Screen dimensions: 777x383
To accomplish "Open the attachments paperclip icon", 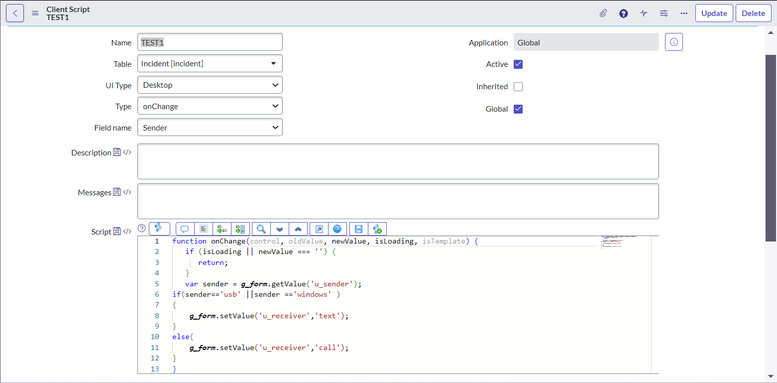I will coord(603,13).
